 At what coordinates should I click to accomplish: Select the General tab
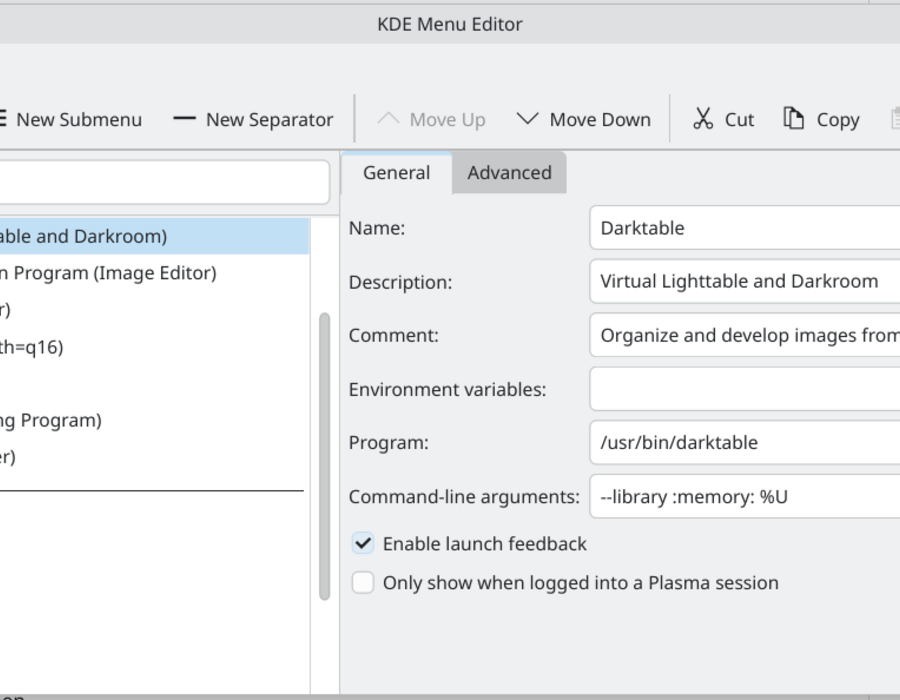[397, 173]
